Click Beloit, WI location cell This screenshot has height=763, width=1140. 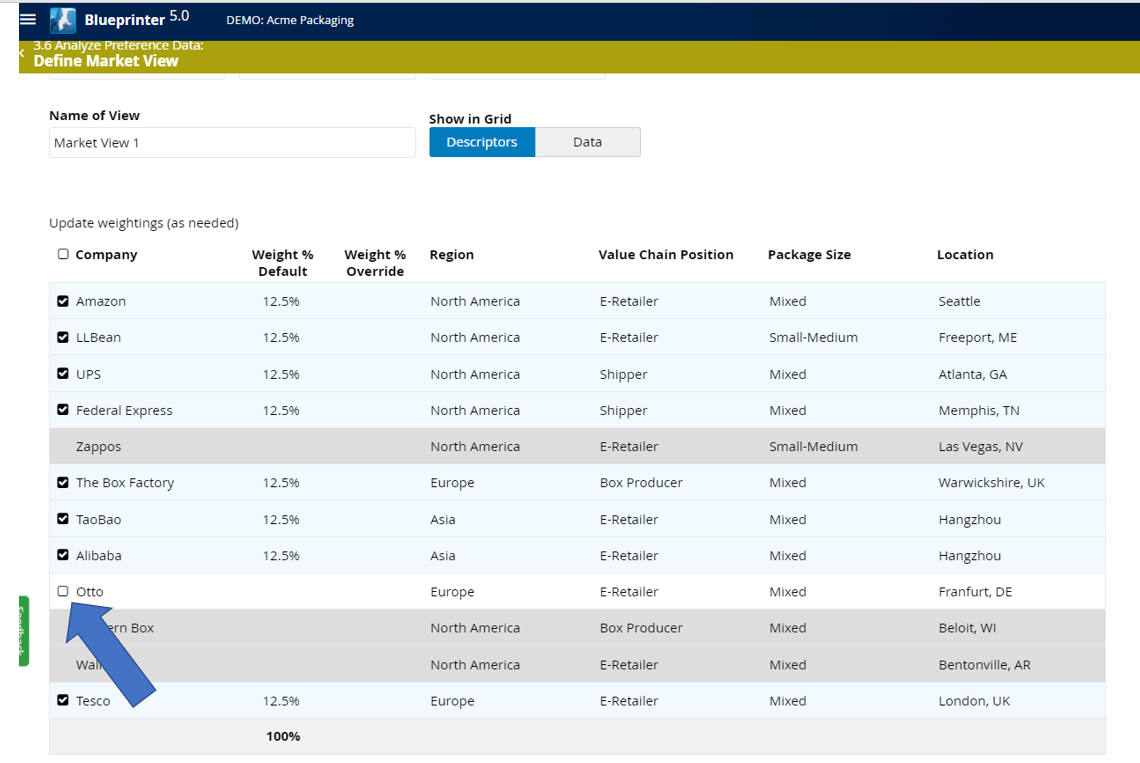[967, 628]
